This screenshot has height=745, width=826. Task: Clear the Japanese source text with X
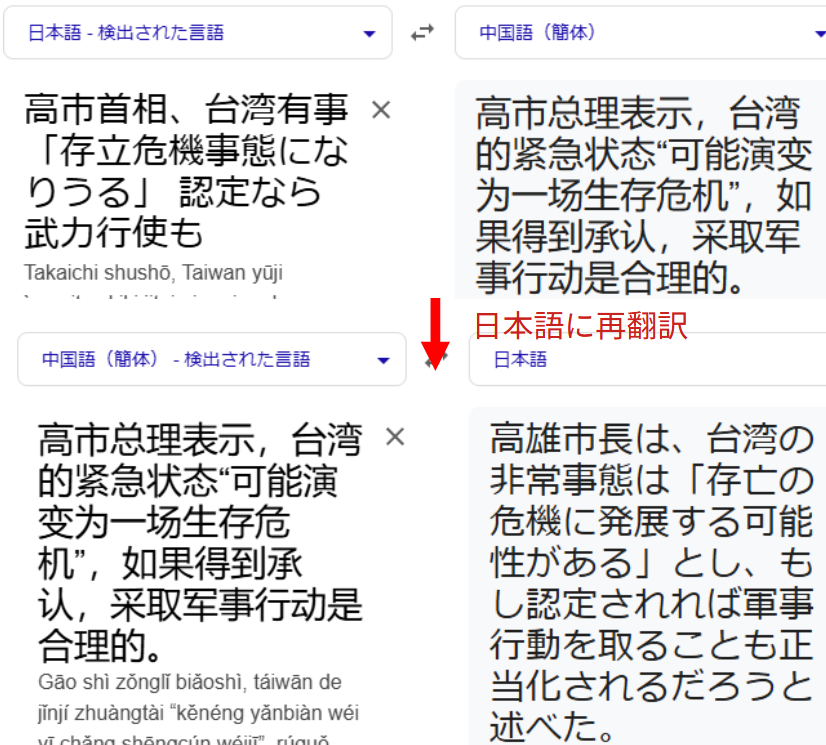(381, 110)
